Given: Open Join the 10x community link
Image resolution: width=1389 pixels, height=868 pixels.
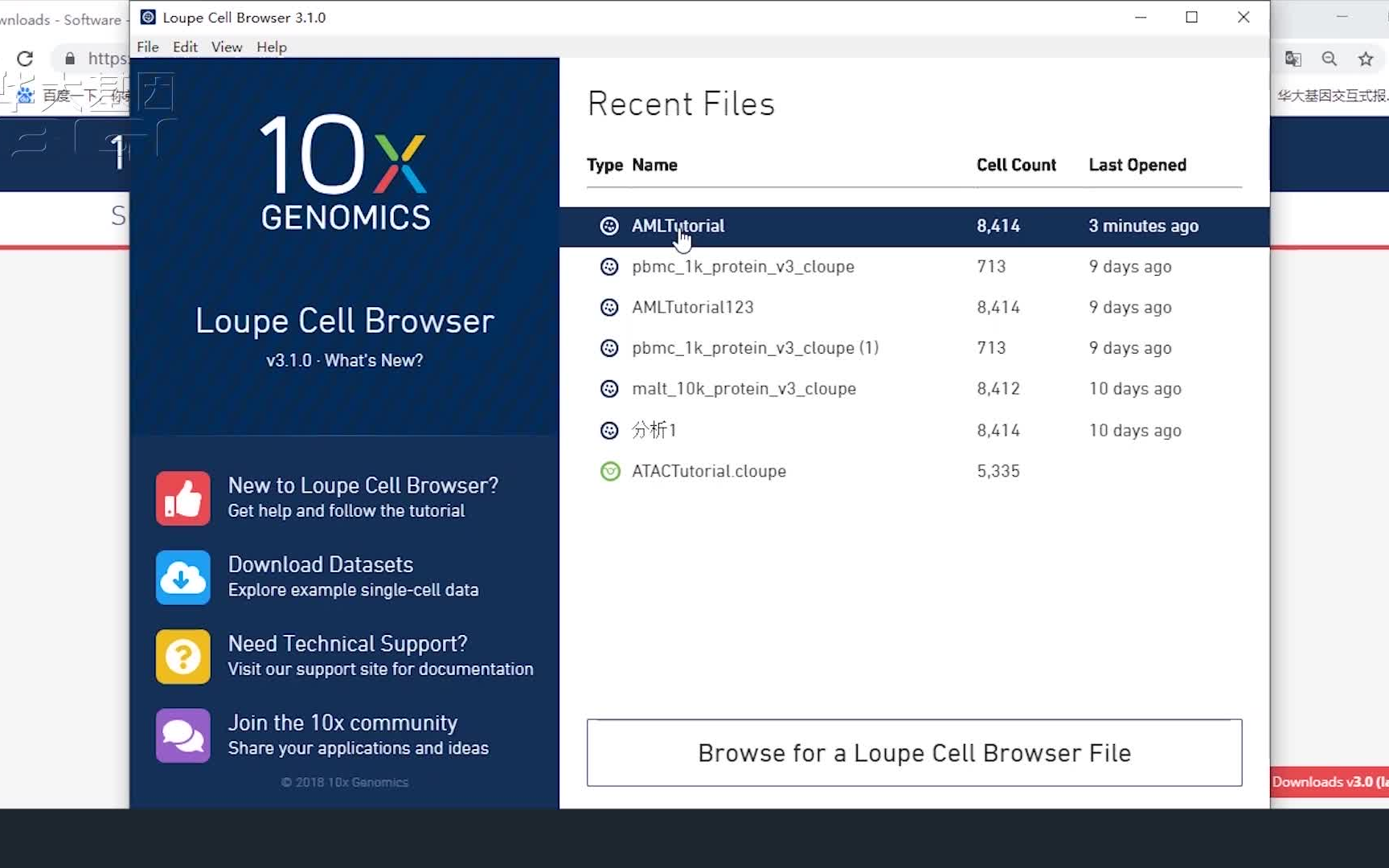Looking at the screenshot, I should click(x=343, y=723).
